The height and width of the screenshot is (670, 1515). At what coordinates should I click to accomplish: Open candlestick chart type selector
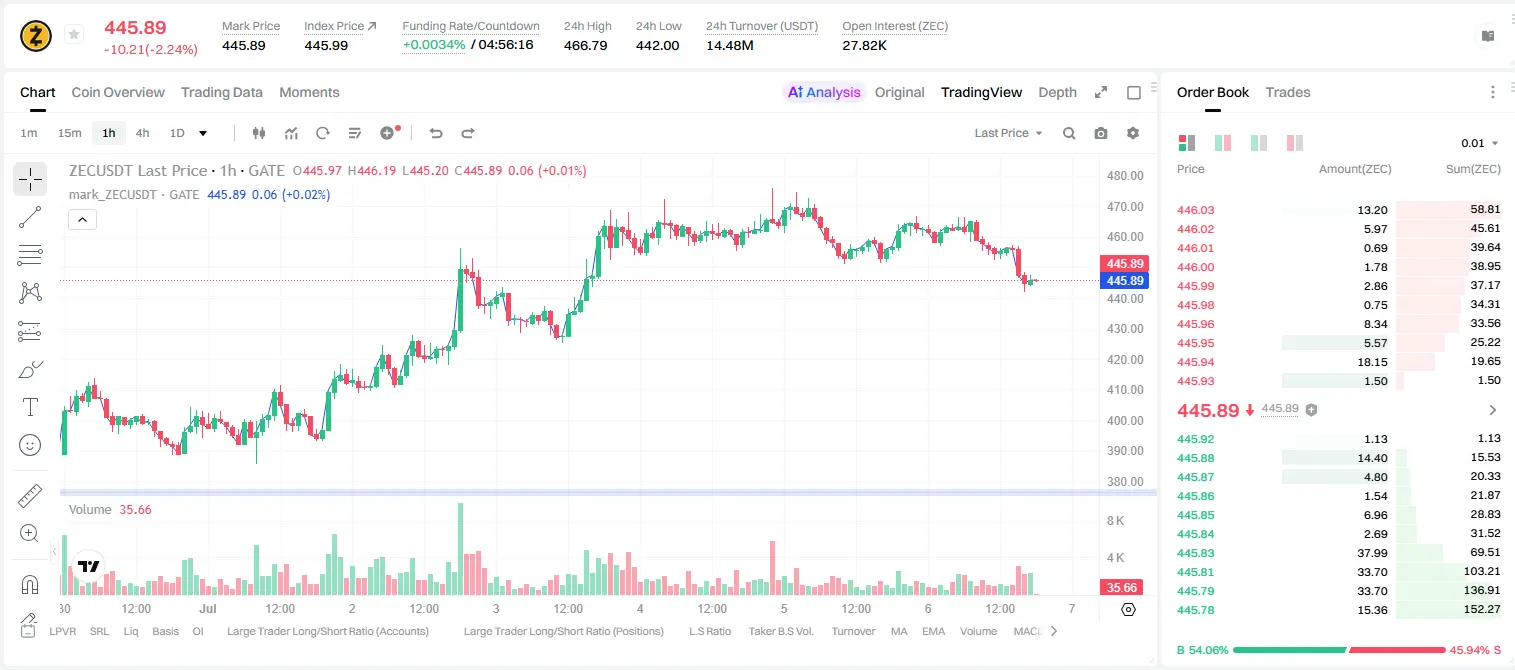(x=259, y=133)
